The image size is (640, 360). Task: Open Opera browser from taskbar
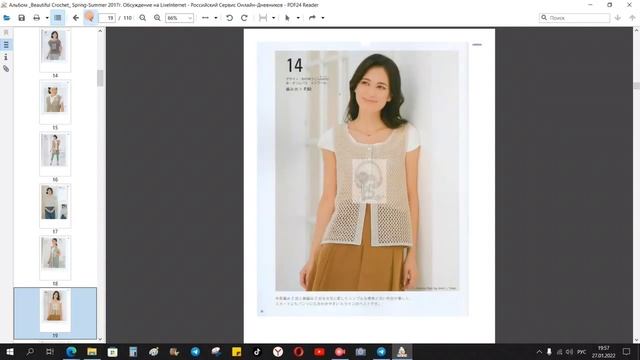click(298, 352)
